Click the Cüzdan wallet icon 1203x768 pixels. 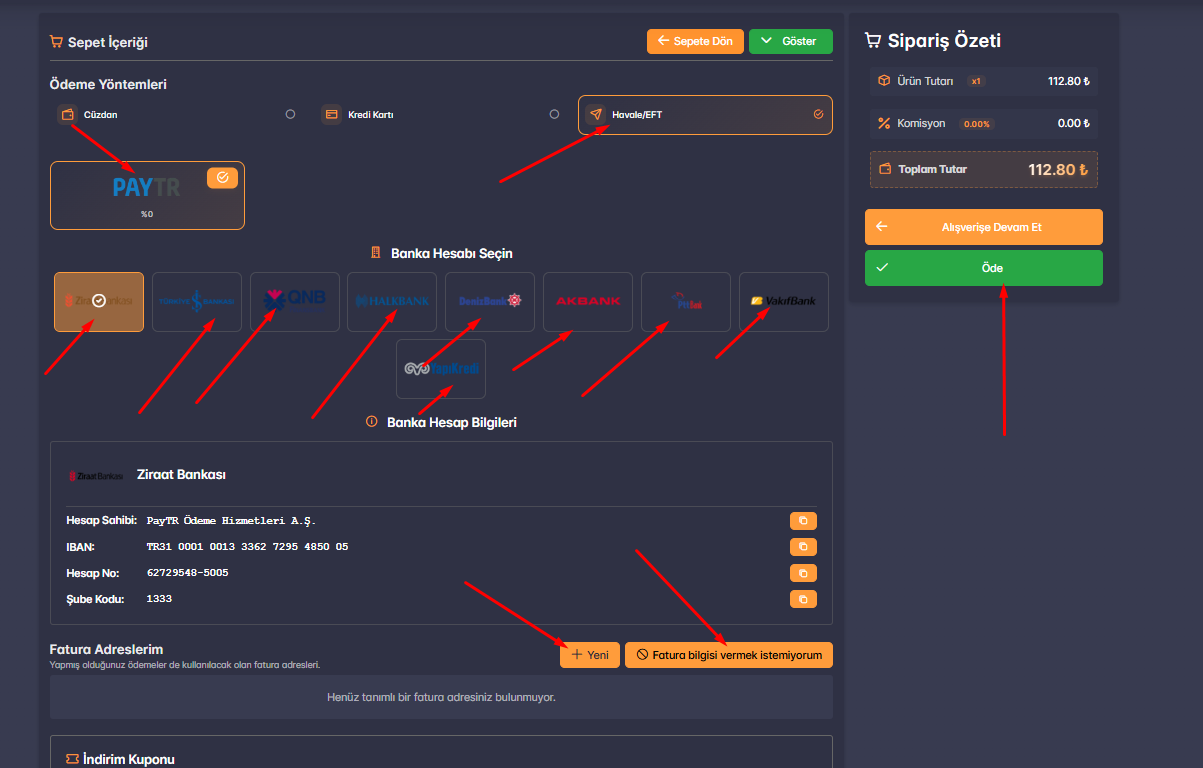(67, 114)
